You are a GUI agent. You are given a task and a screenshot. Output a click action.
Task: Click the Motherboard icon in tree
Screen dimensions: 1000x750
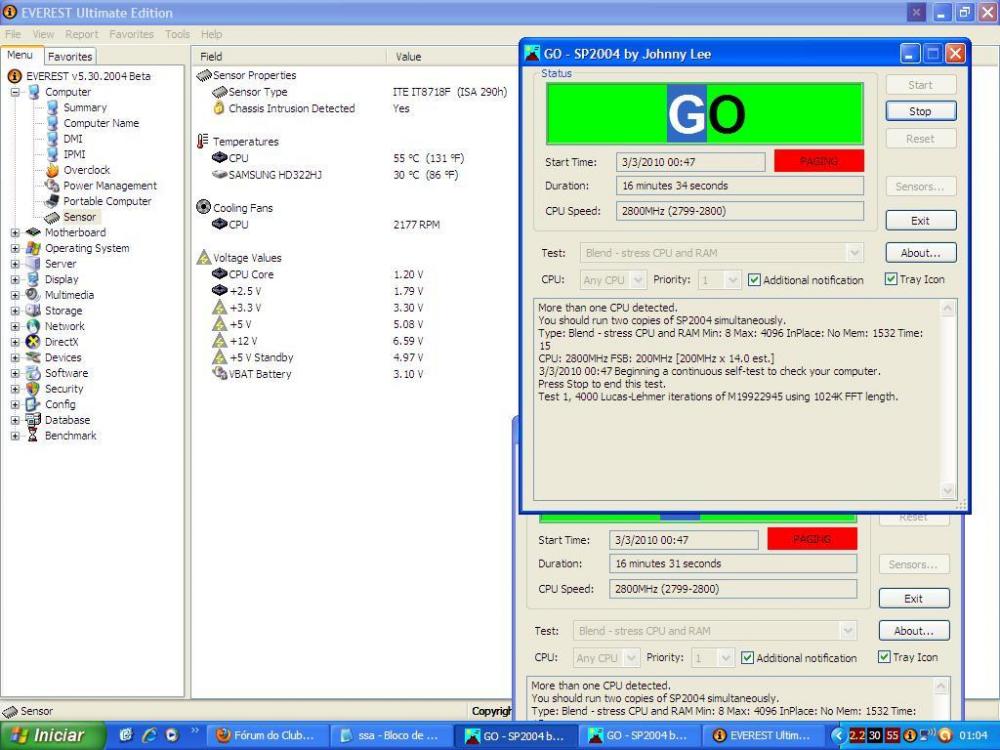tap(34, 233)
